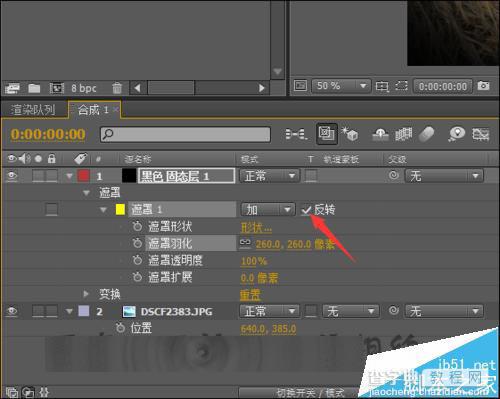Click left arrow of project panel scrollbar
The image size is (500, 399).
[137, 88]
